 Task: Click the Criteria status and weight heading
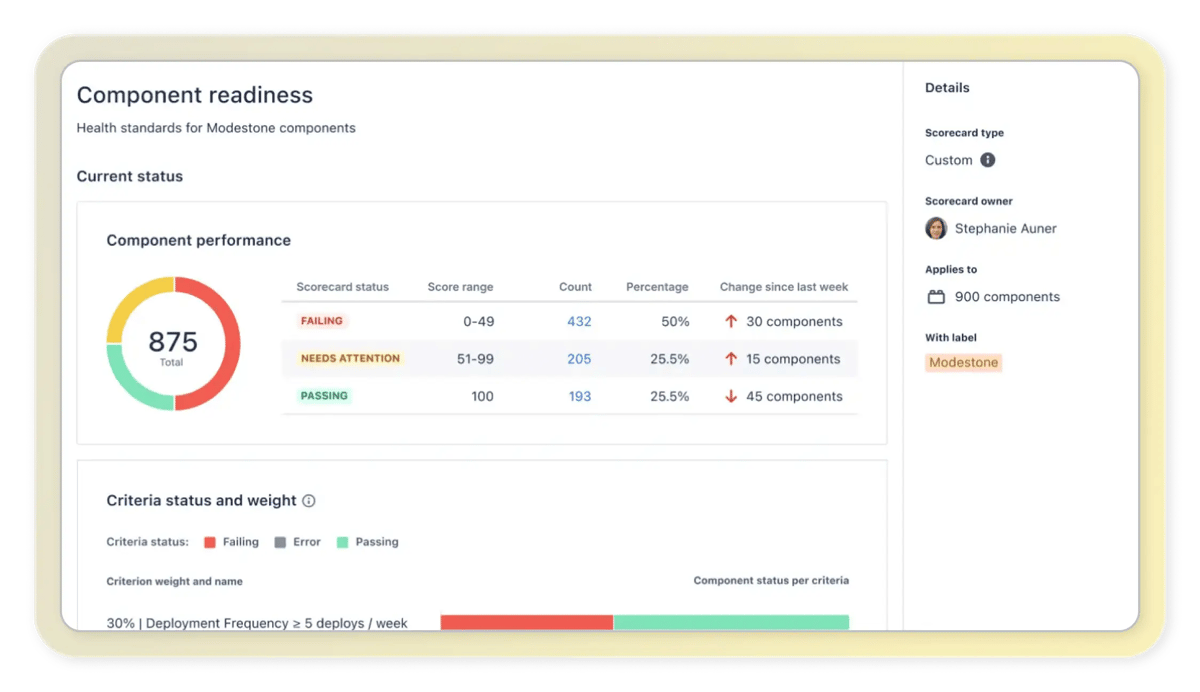[x=201, y=501]
